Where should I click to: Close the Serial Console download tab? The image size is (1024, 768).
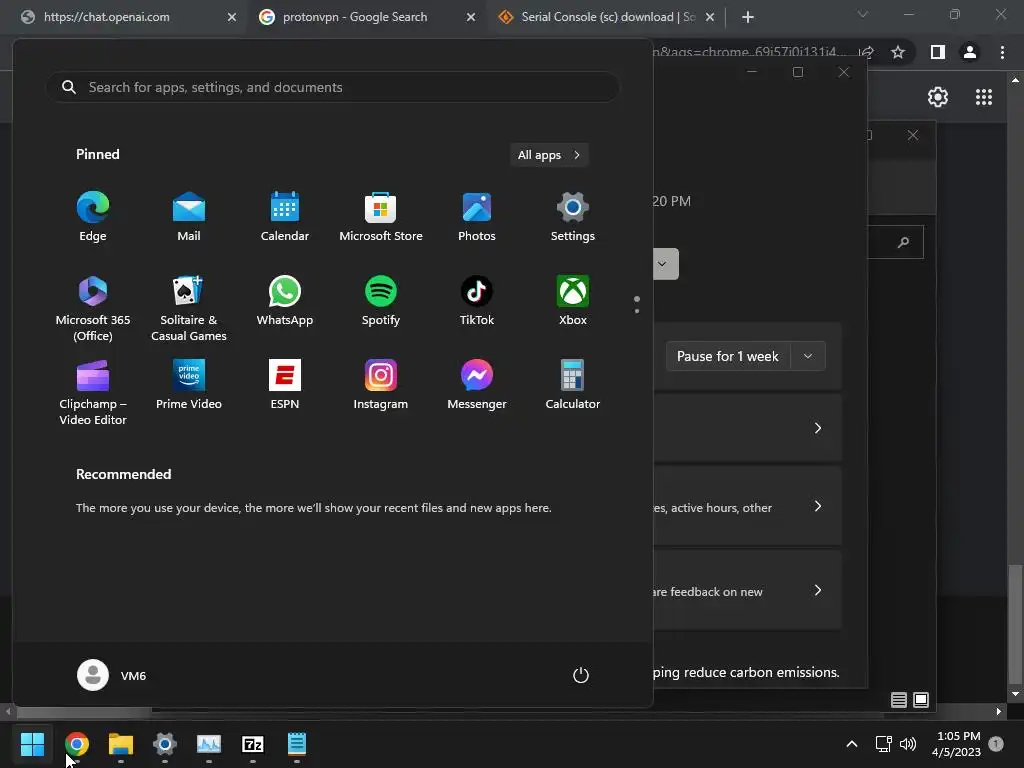[710, 17]
